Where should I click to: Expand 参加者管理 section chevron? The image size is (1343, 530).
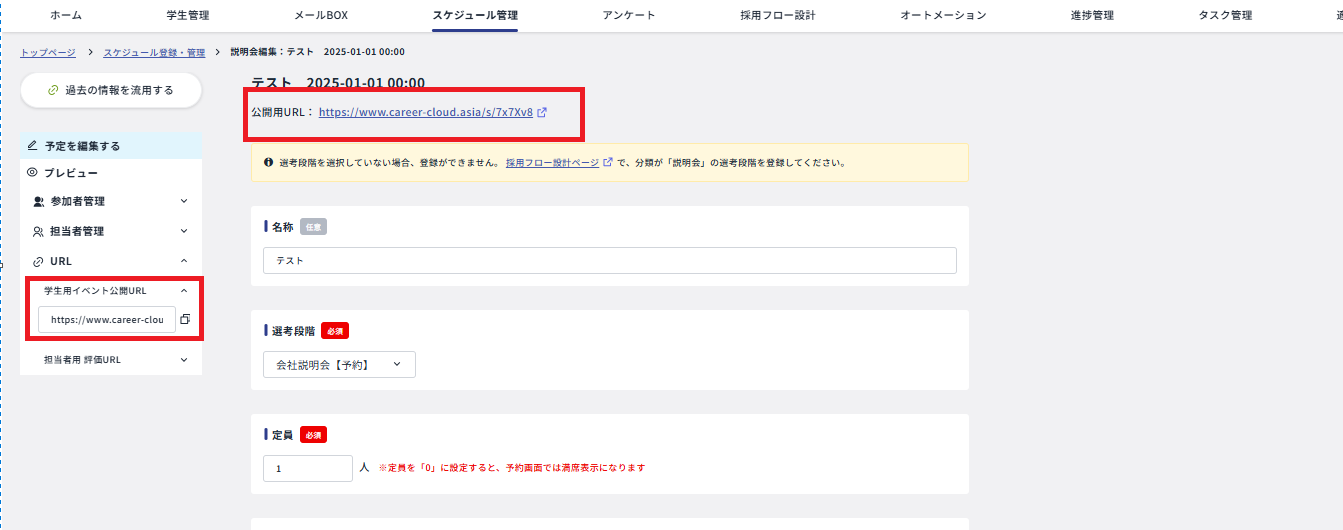[184, 201]
